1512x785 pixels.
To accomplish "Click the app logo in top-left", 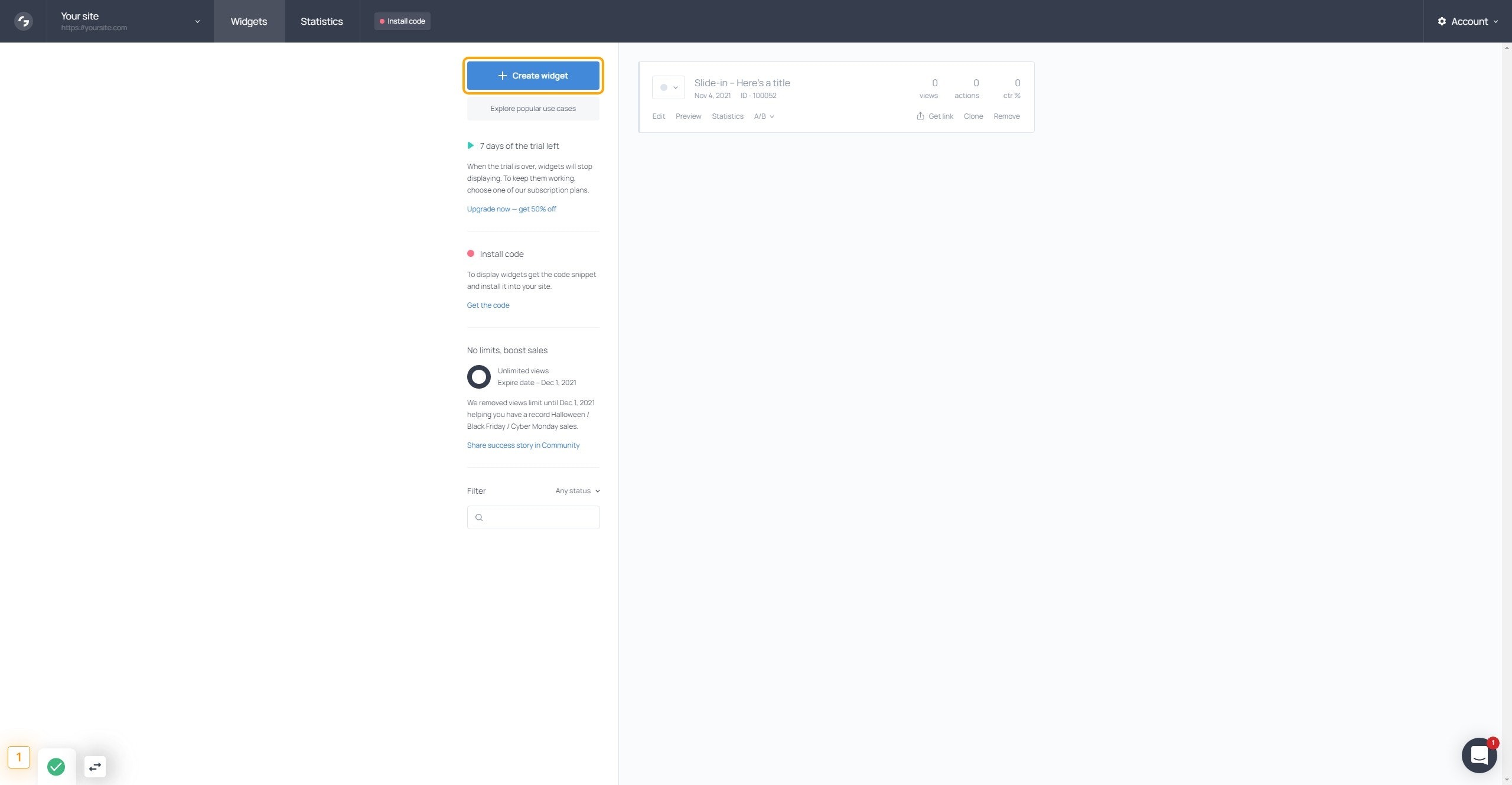I will click(x=23, y=21).
